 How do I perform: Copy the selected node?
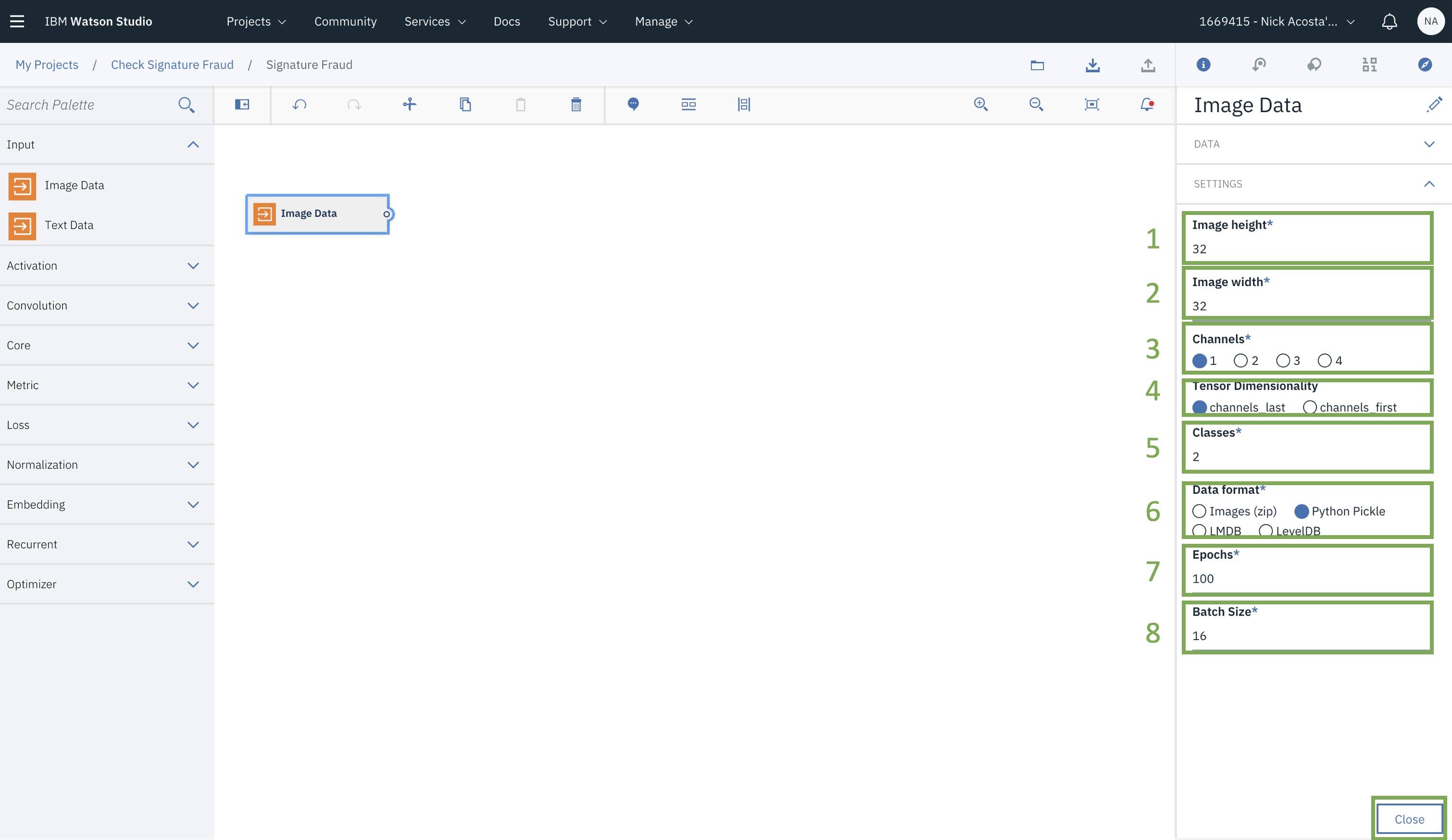pos(465,104)
